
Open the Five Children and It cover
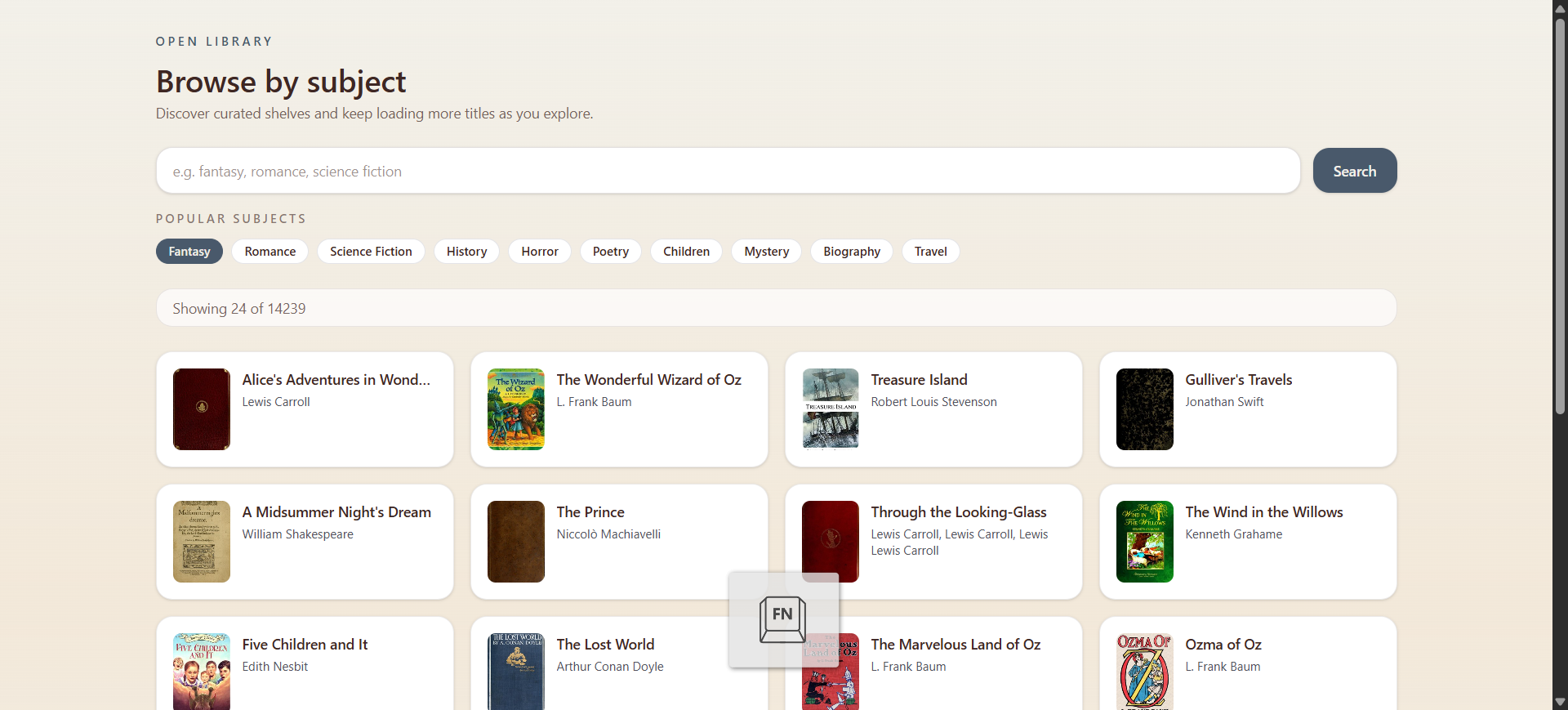point(202,672)
